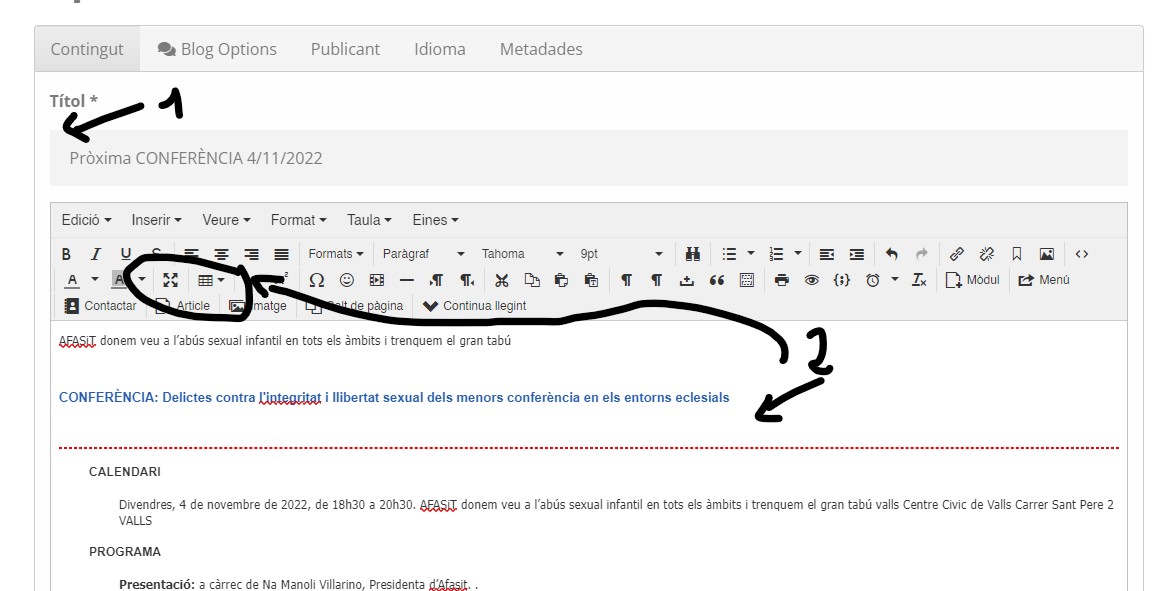Open the Inserir menu
1152x591 pixels.
pos(156,220)
